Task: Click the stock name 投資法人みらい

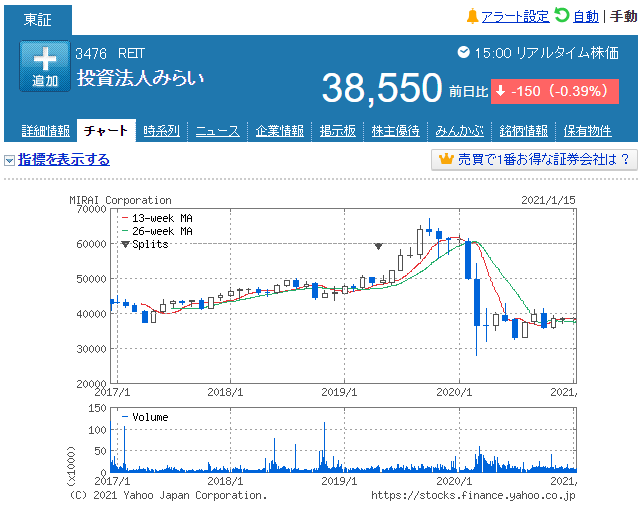Action: (140, 78)
